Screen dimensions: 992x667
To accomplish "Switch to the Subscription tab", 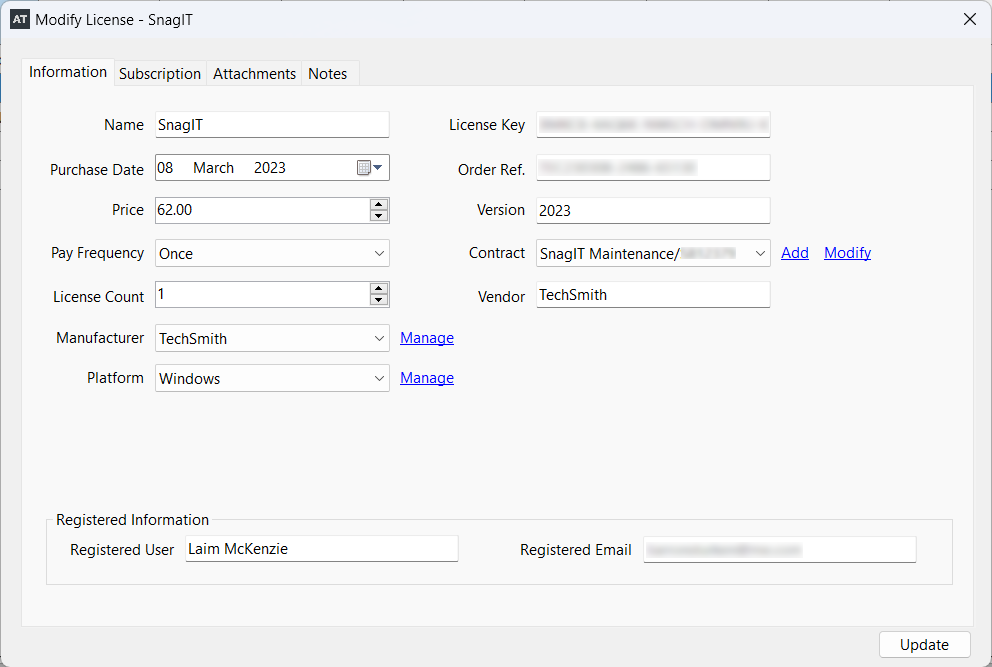I will pyautogui.click(x=160, y=74).
